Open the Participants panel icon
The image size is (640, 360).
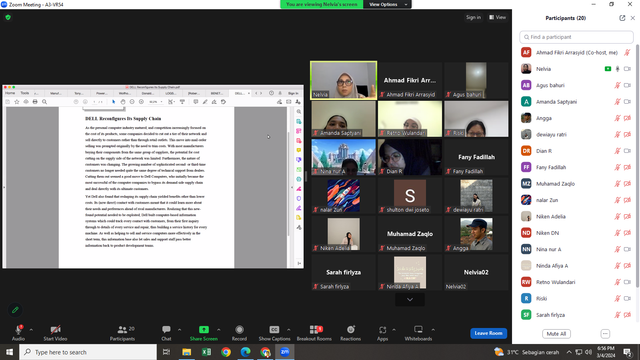pyautogui.click(x=122, y=330)
